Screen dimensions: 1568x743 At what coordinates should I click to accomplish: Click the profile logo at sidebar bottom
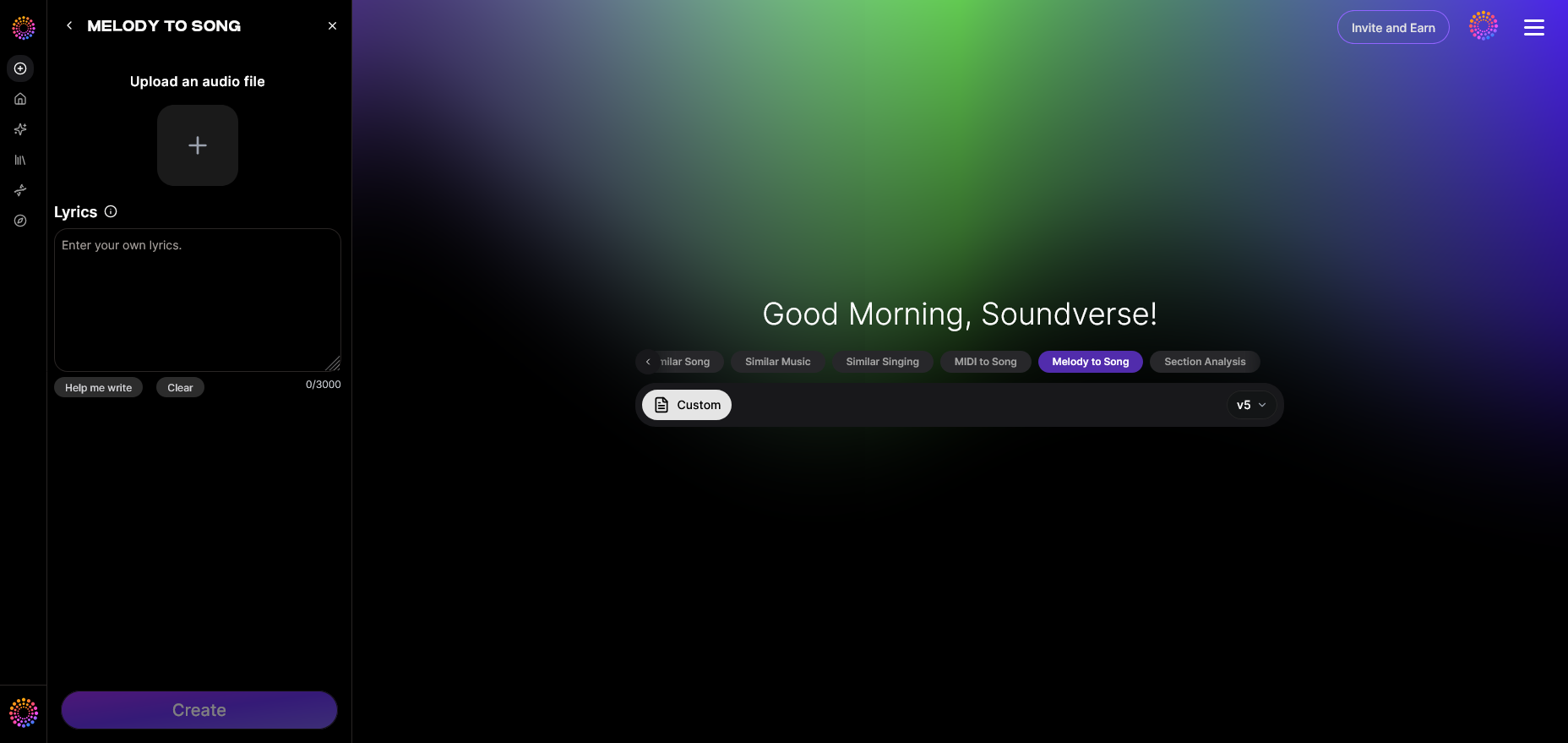coord(24,713)
